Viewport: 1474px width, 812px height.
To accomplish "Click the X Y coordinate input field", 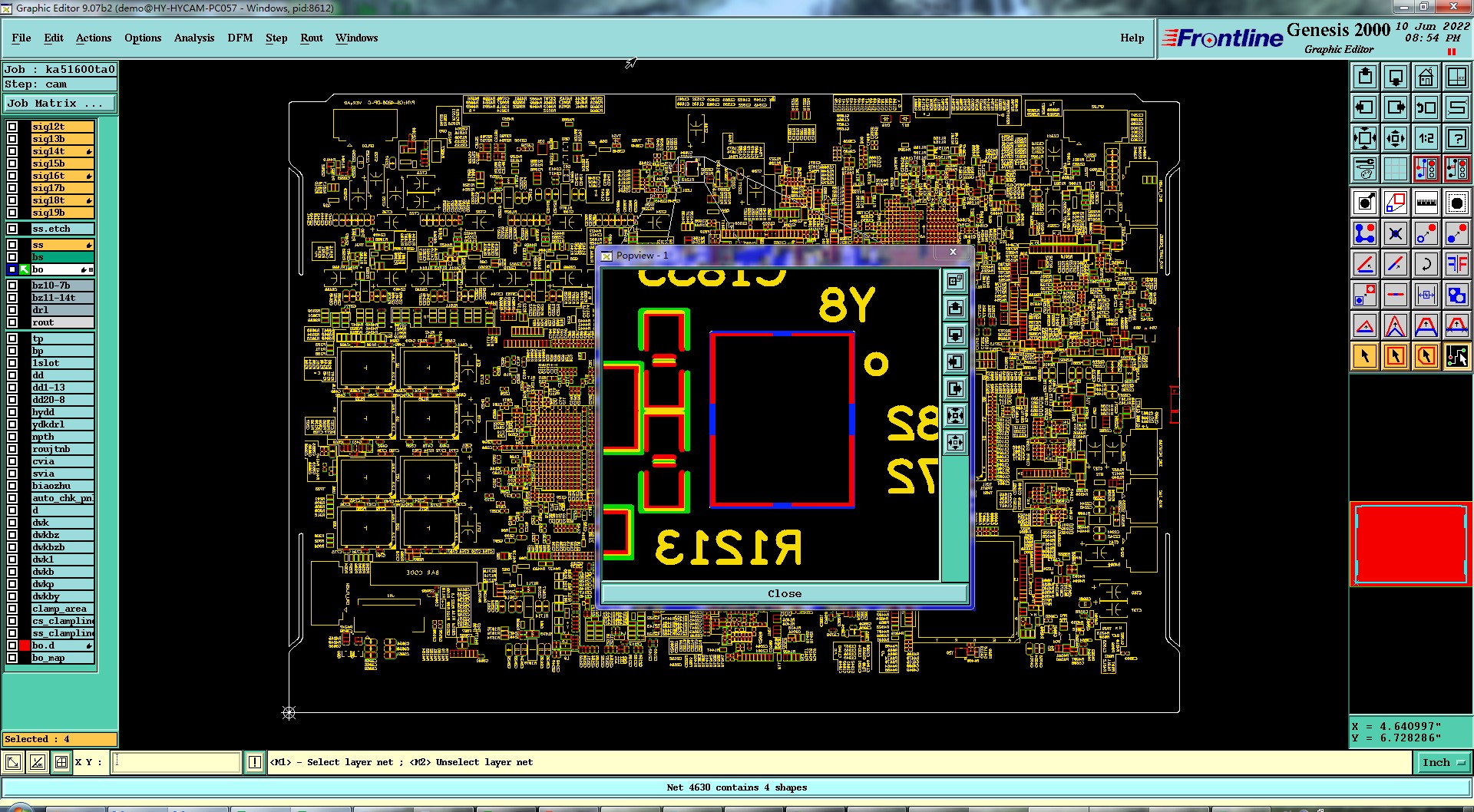I will point(177,762).
